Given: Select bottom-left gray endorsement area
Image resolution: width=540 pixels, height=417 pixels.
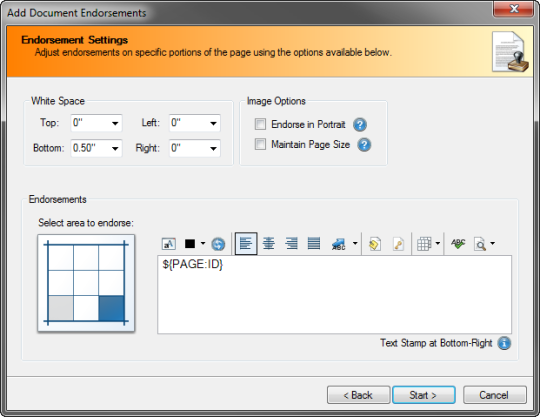Looking at the screenshot, I should tap(61, 308).
